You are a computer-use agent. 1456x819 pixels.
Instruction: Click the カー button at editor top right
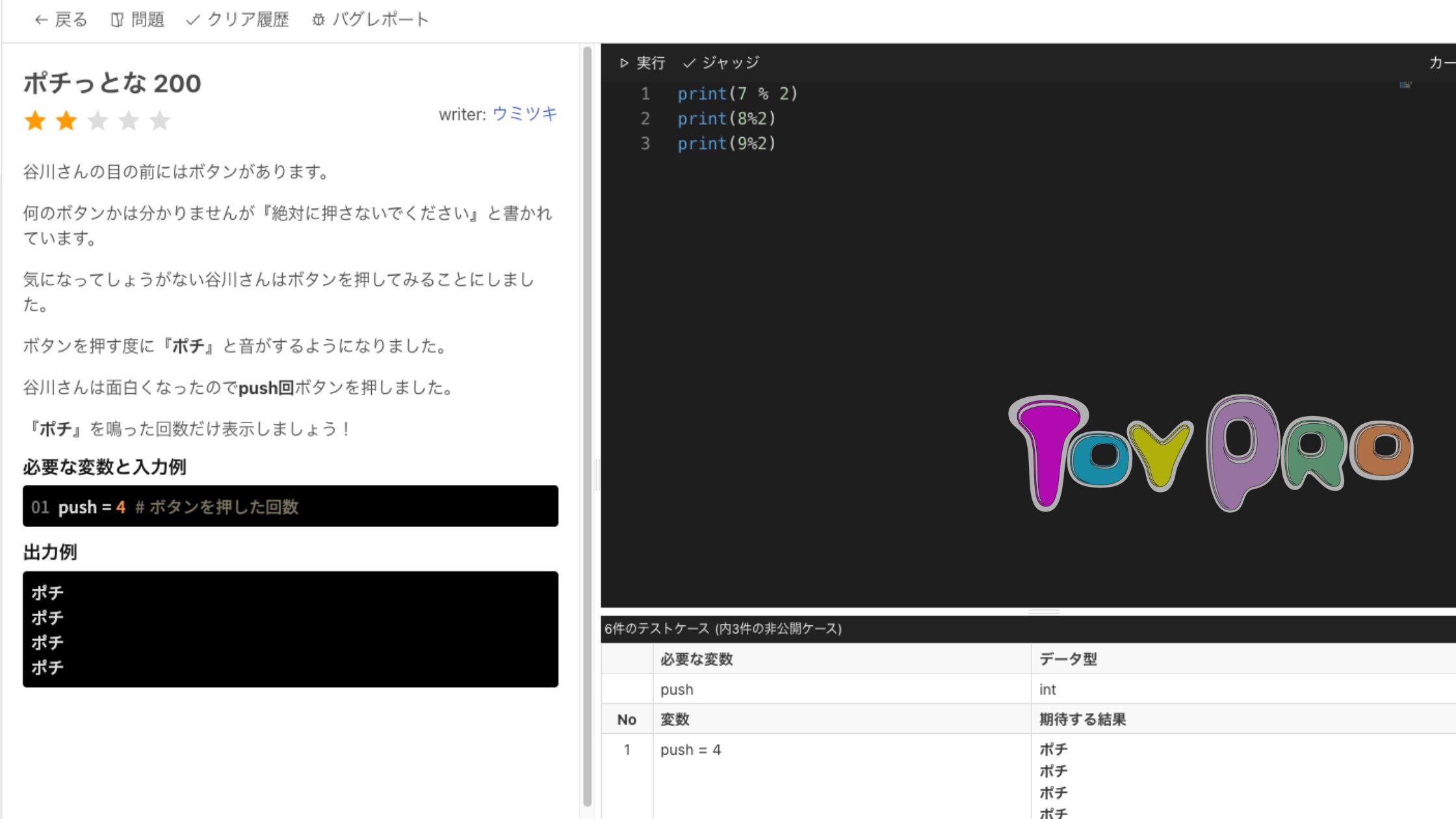point(1441,62)
